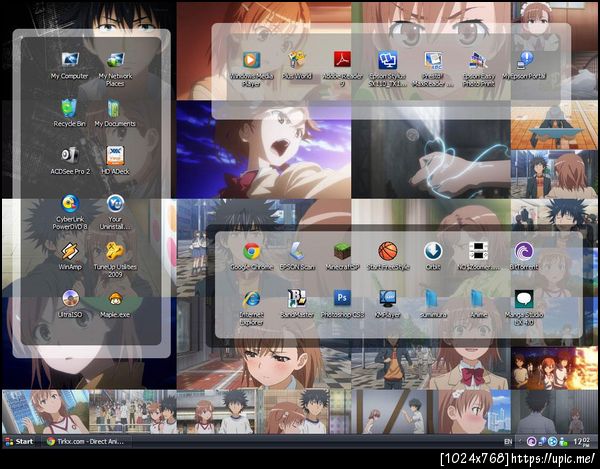Select the BandMaster shortcut icon

(297, 299)
